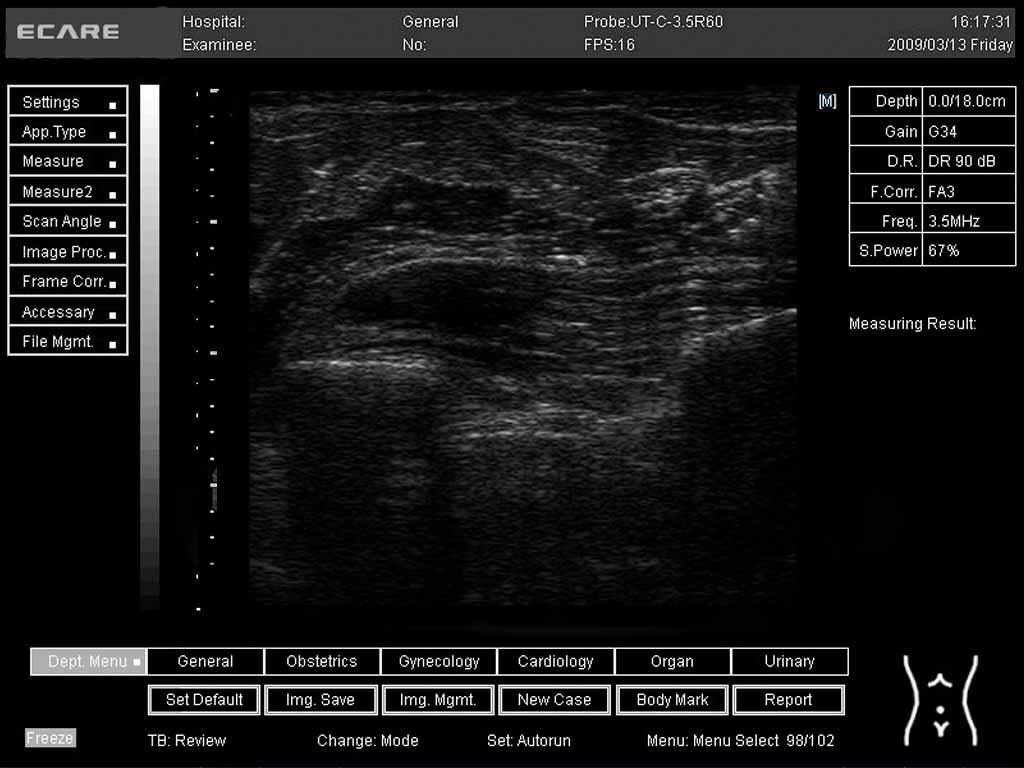Click the Body Mark button
Screen dimensions: 1024x768
(x=672, y=700)
